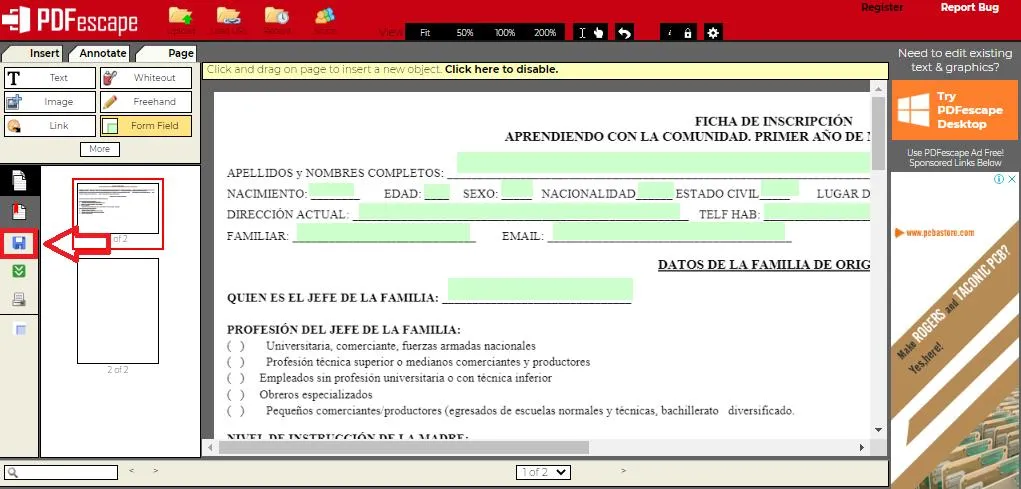1021x489 pixels.
Task: Click the search input field
Action: pyautogui.click(x=61, y=473)
